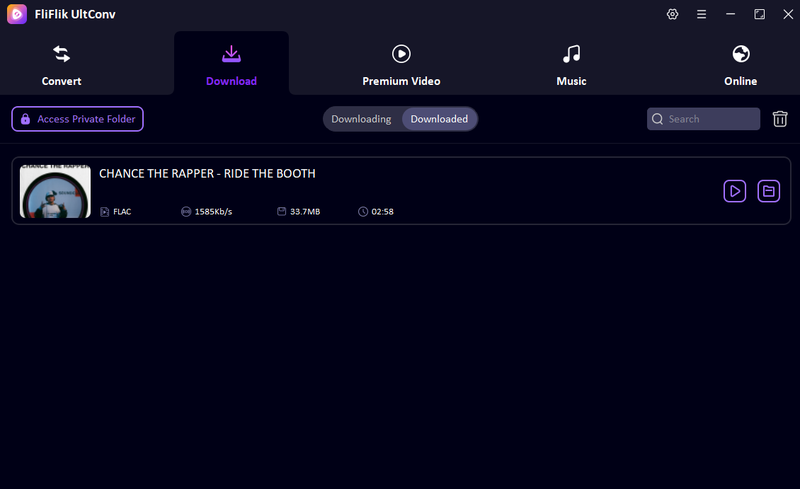This screenshot has width=800, height=489.
Task: Delete downloads with the trash icon
Action: click(780, 119)
